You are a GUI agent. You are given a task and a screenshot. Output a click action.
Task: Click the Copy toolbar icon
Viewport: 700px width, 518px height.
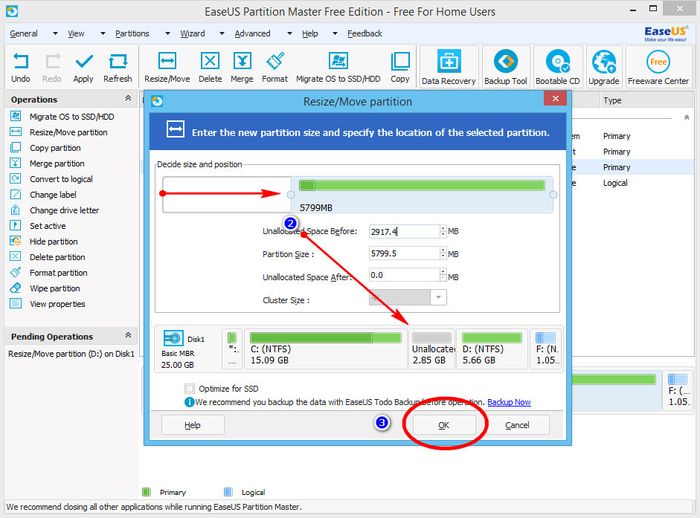[400, 67]
